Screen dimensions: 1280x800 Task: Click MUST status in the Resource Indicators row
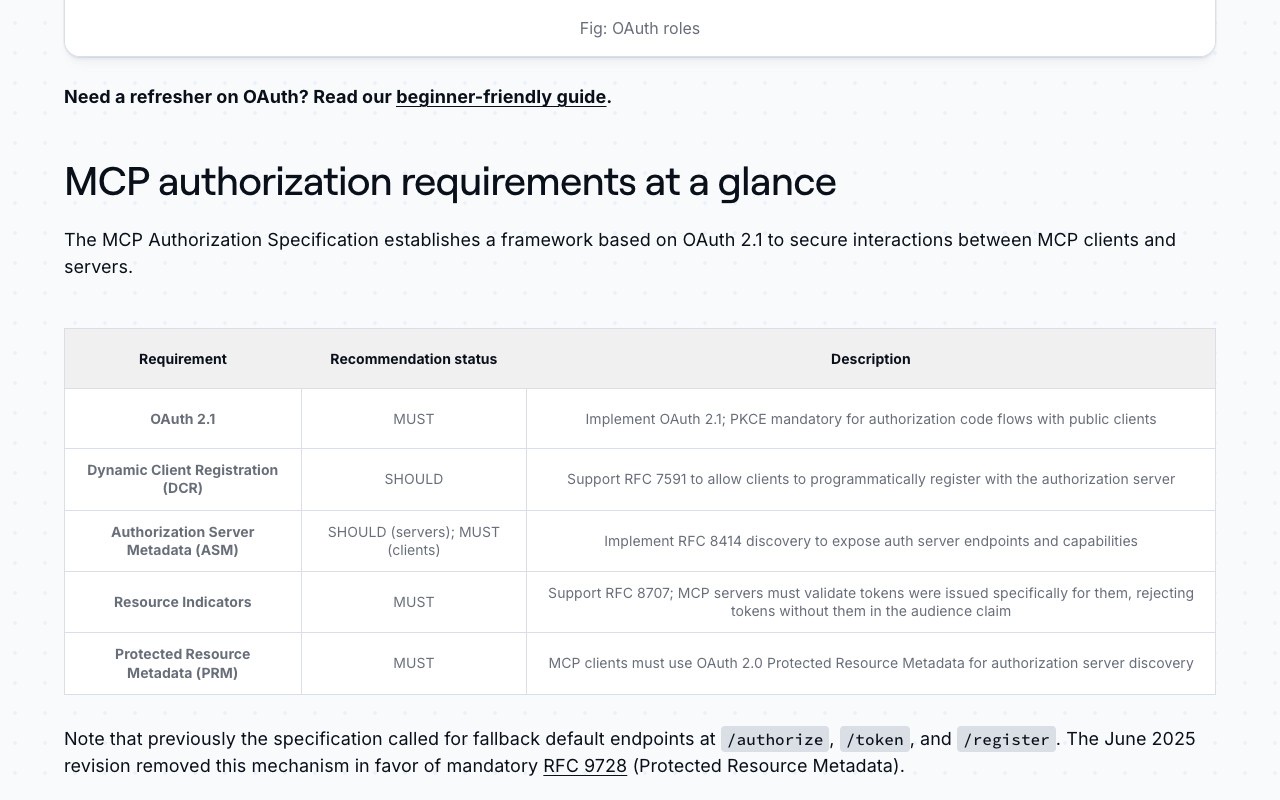[x=414, y=602]
